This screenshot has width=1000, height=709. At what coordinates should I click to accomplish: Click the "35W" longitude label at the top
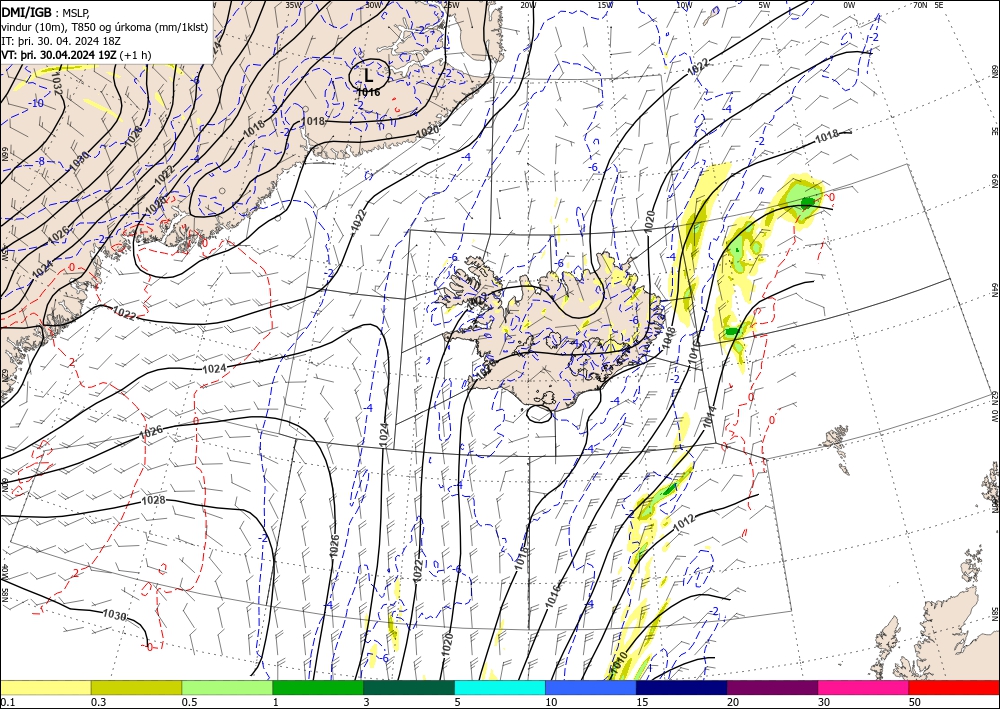[x=293, y=4]
